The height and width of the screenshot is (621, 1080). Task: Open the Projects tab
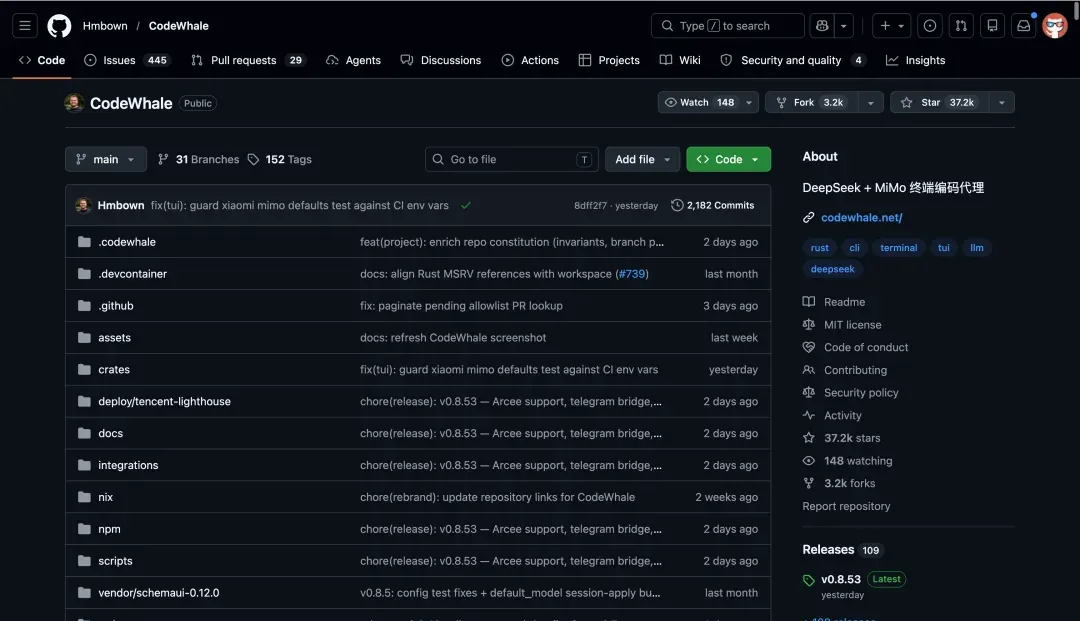coord(609,60)
